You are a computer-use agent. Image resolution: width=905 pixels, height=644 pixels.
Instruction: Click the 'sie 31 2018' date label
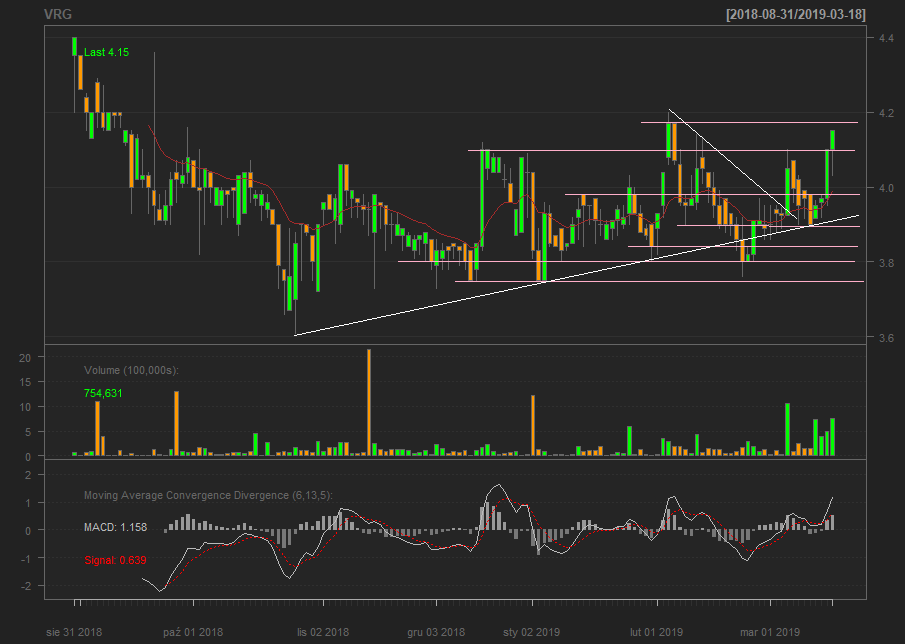[74, 632]
